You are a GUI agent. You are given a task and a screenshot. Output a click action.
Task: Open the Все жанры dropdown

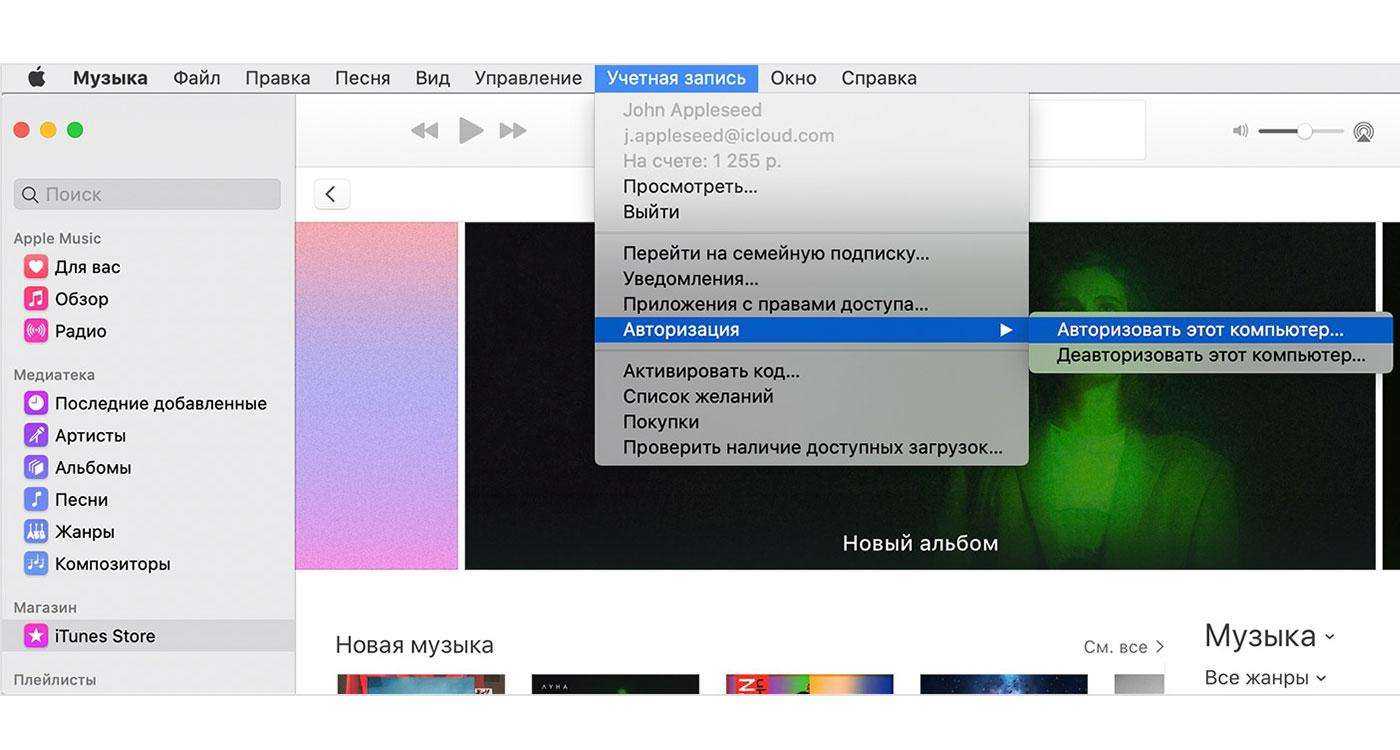[1265, 678]
